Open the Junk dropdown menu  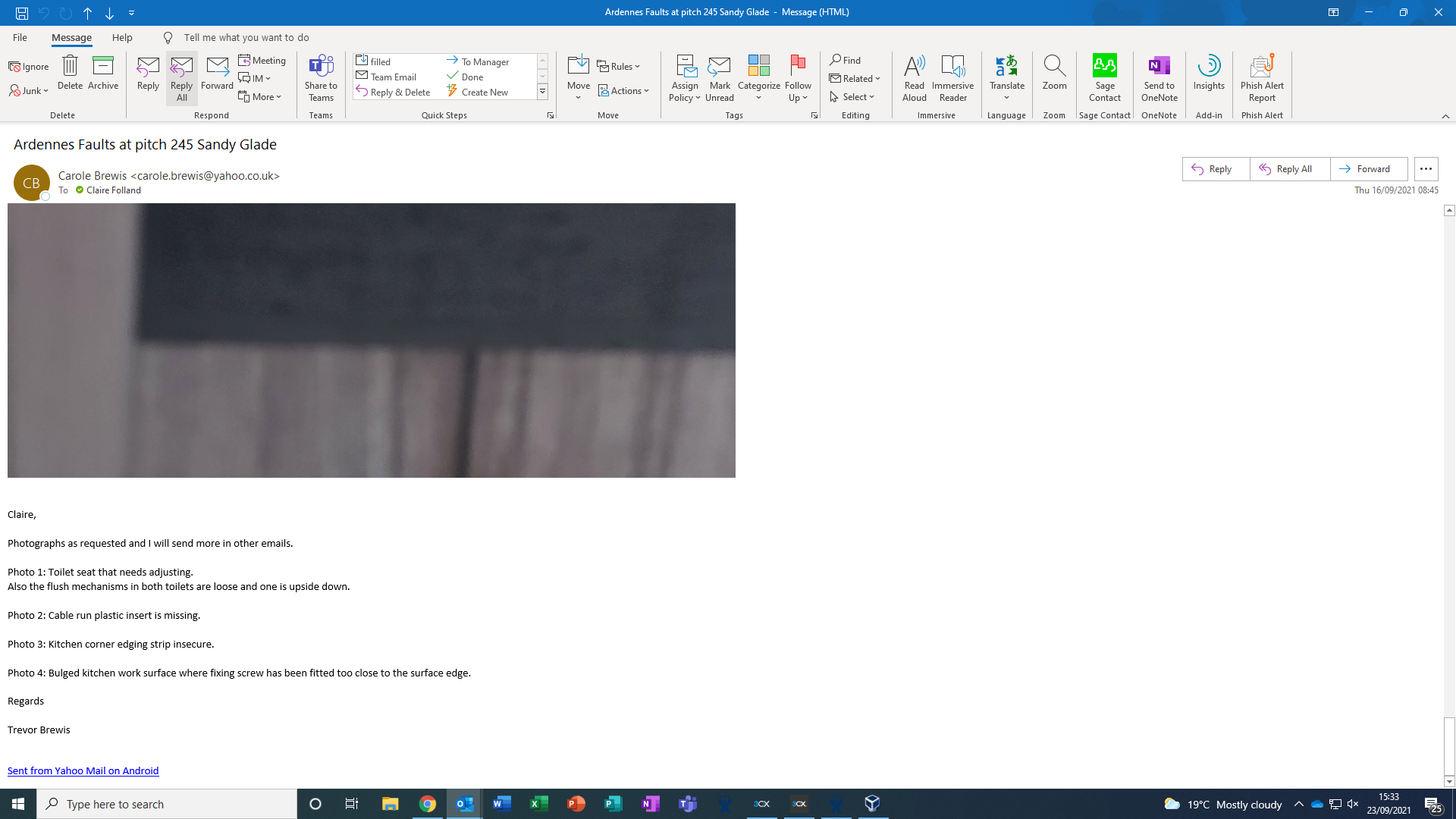click(29, 91)
